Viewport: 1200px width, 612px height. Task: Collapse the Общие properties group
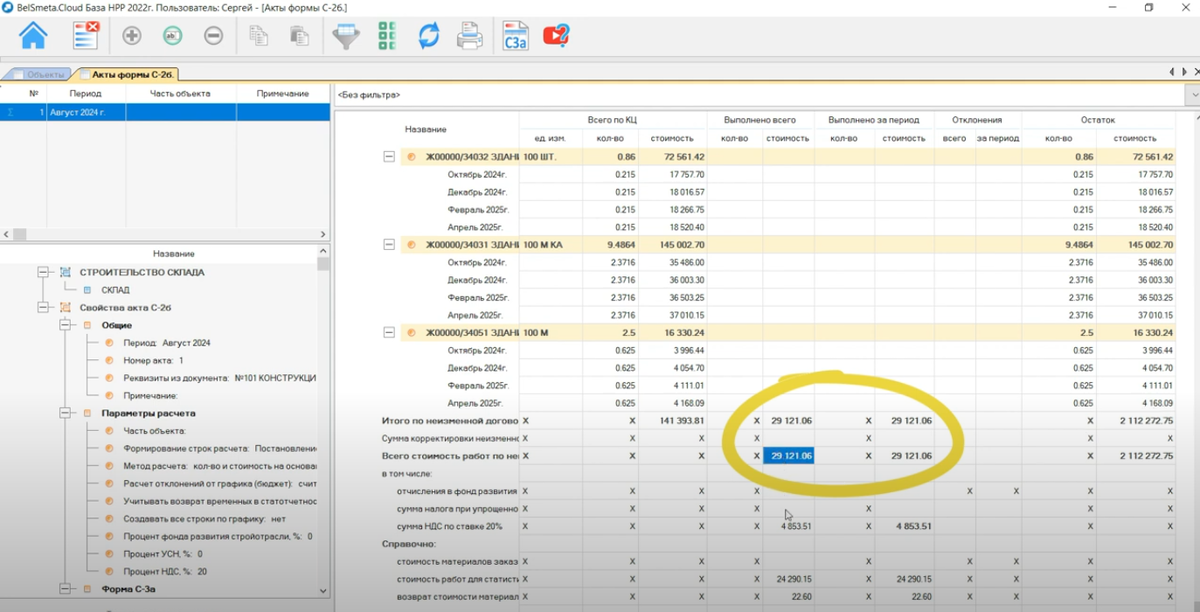tap(65, 325)
